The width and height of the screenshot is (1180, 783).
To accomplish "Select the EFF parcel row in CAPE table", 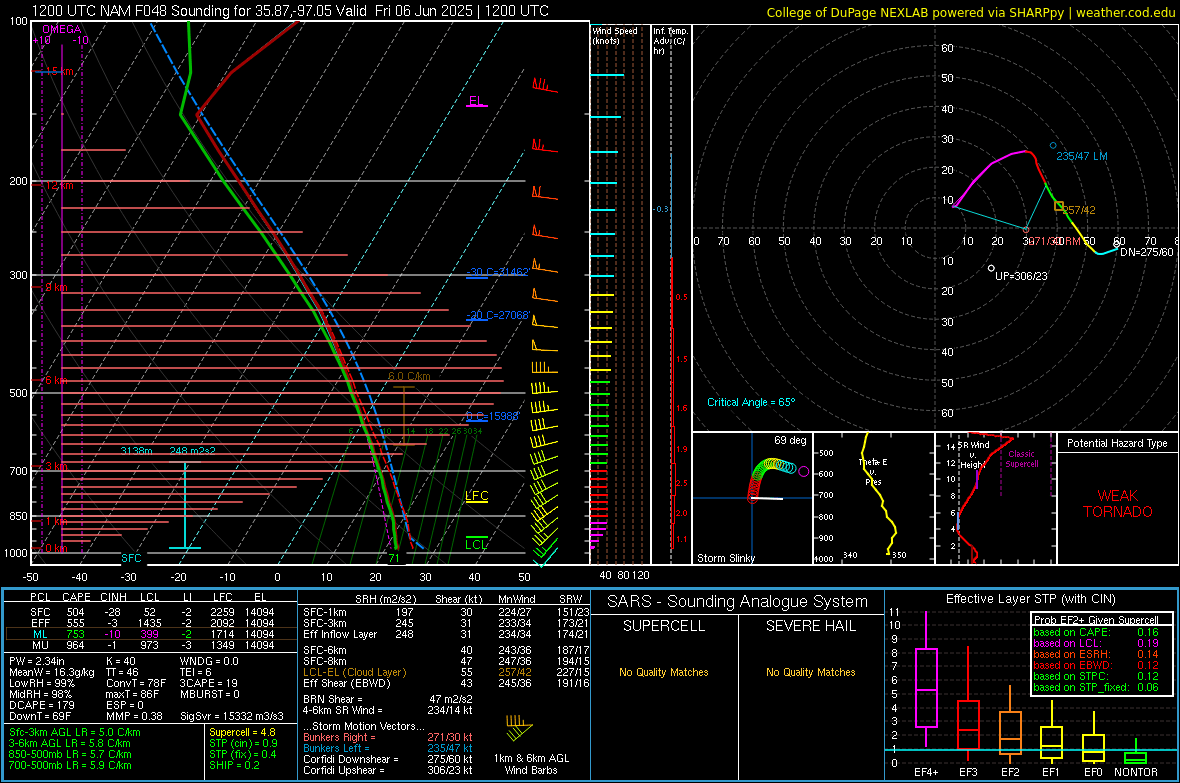I will [151, 623].
